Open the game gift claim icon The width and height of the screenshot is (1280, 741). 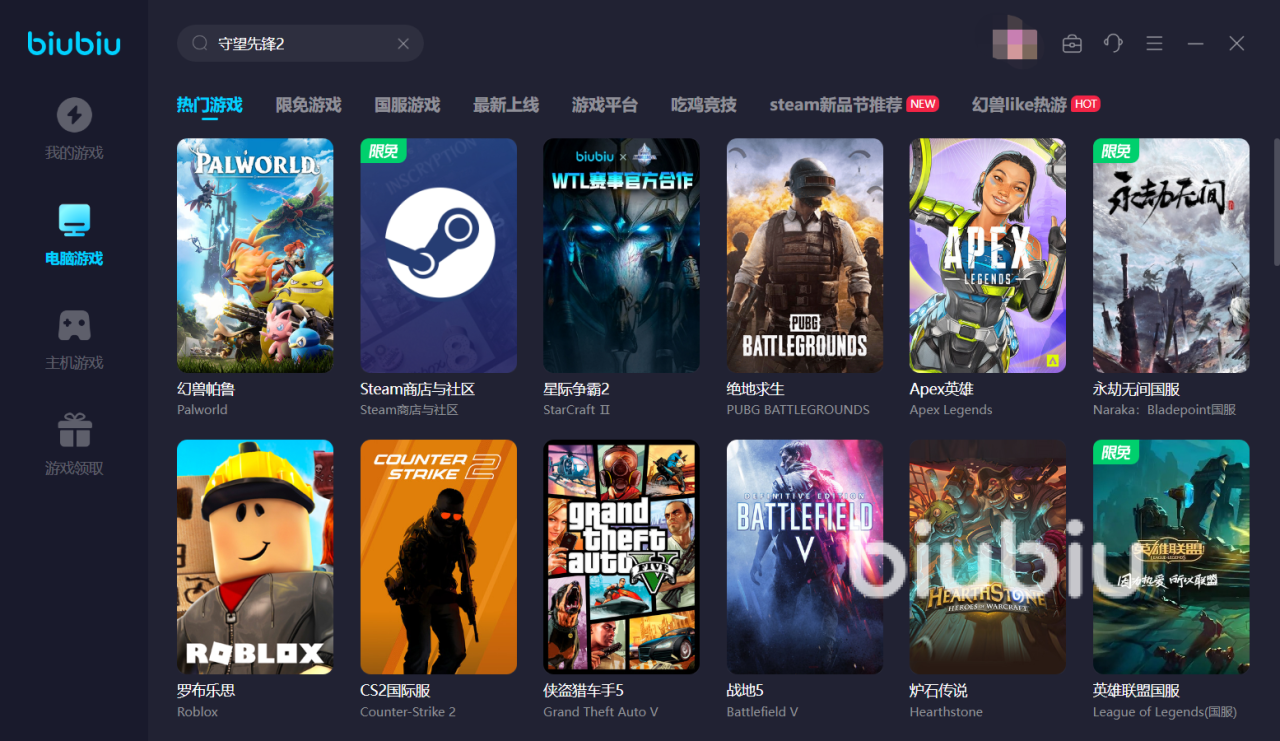74,430
